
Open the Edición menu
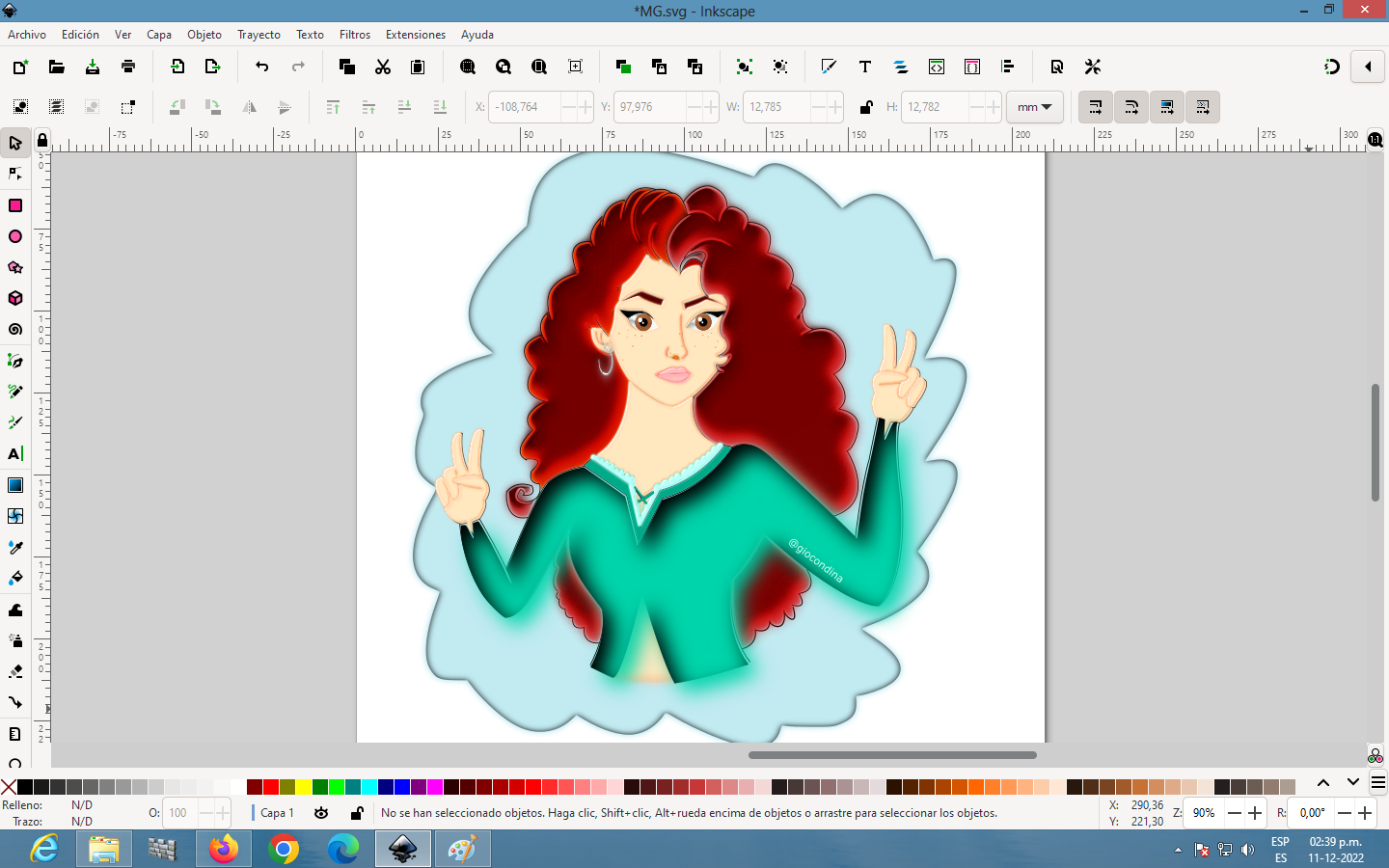(80, 34)
